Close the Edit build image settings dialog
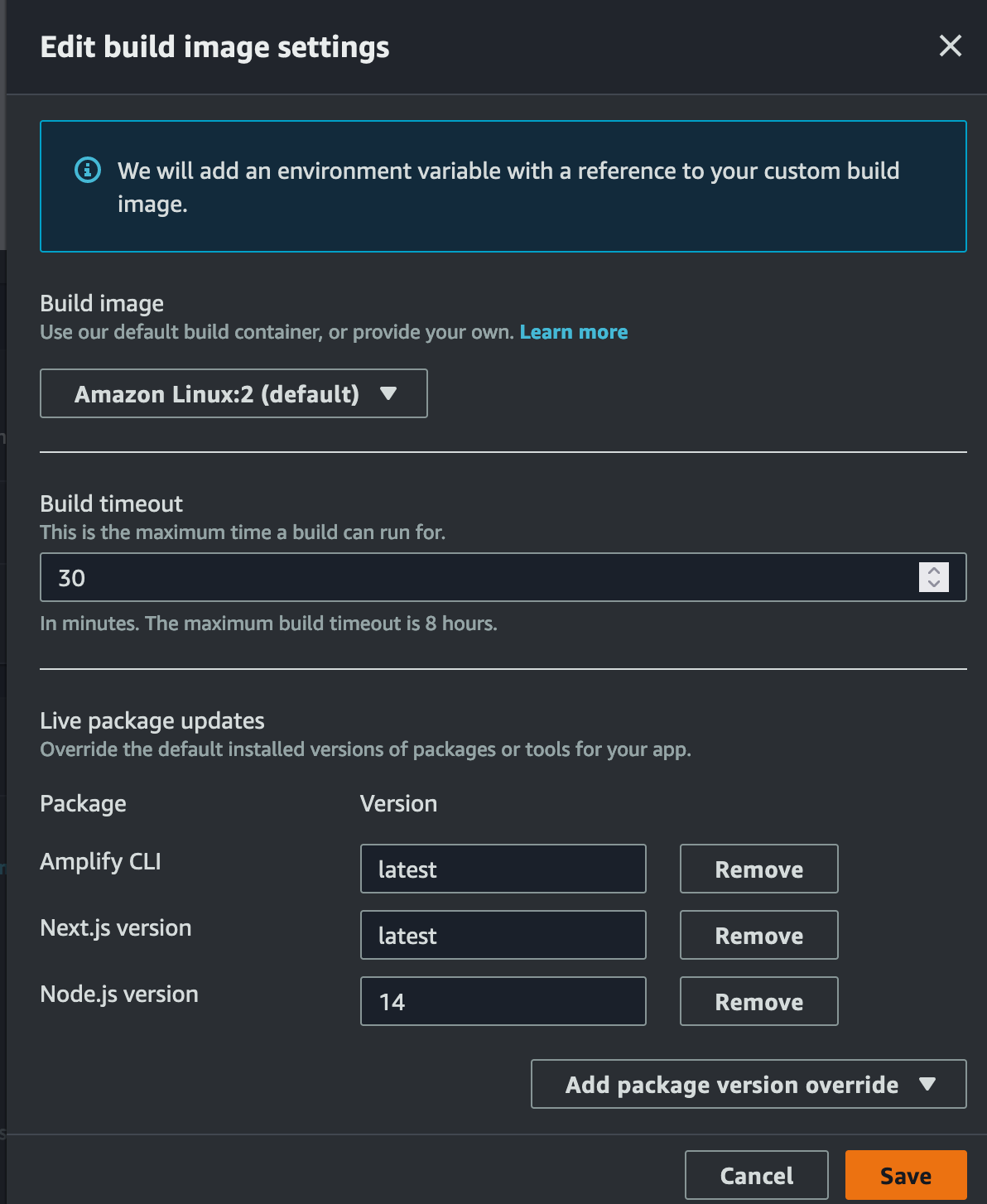This screenshot has width=987, height=1204. click(x=950, y=46)
